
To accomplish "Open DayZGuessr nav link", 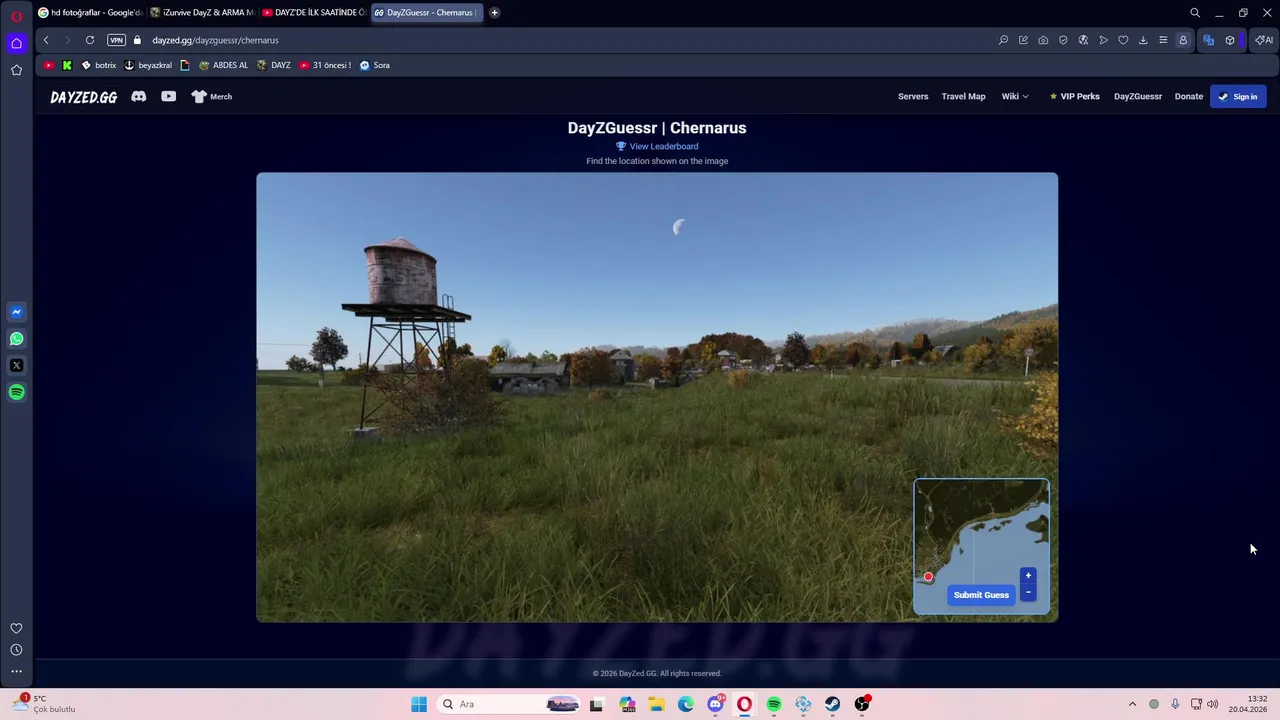I will pyautogui.click(x=1138, y=96).
